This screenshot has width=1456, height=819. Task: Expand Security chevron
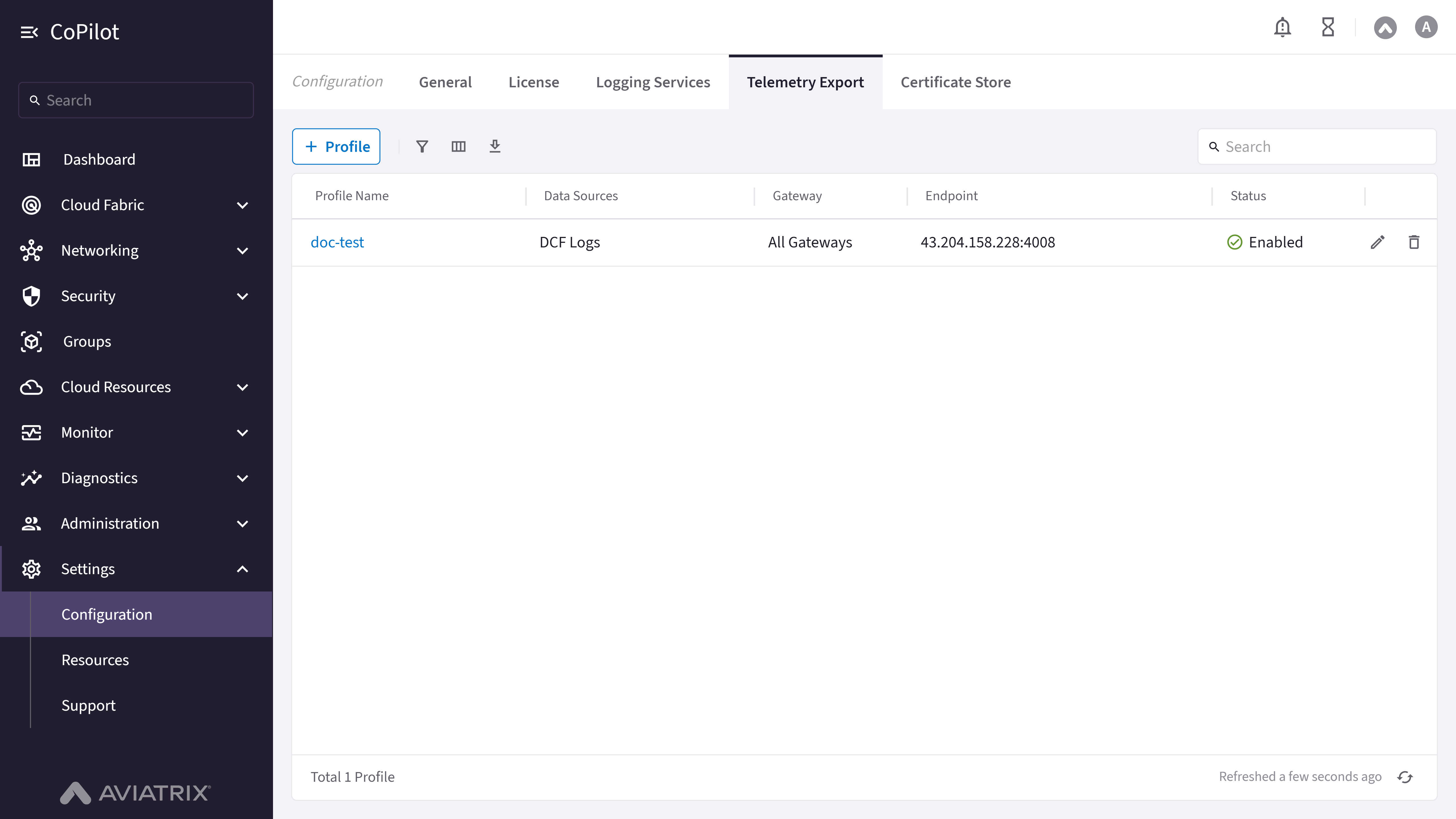point(243,296)
